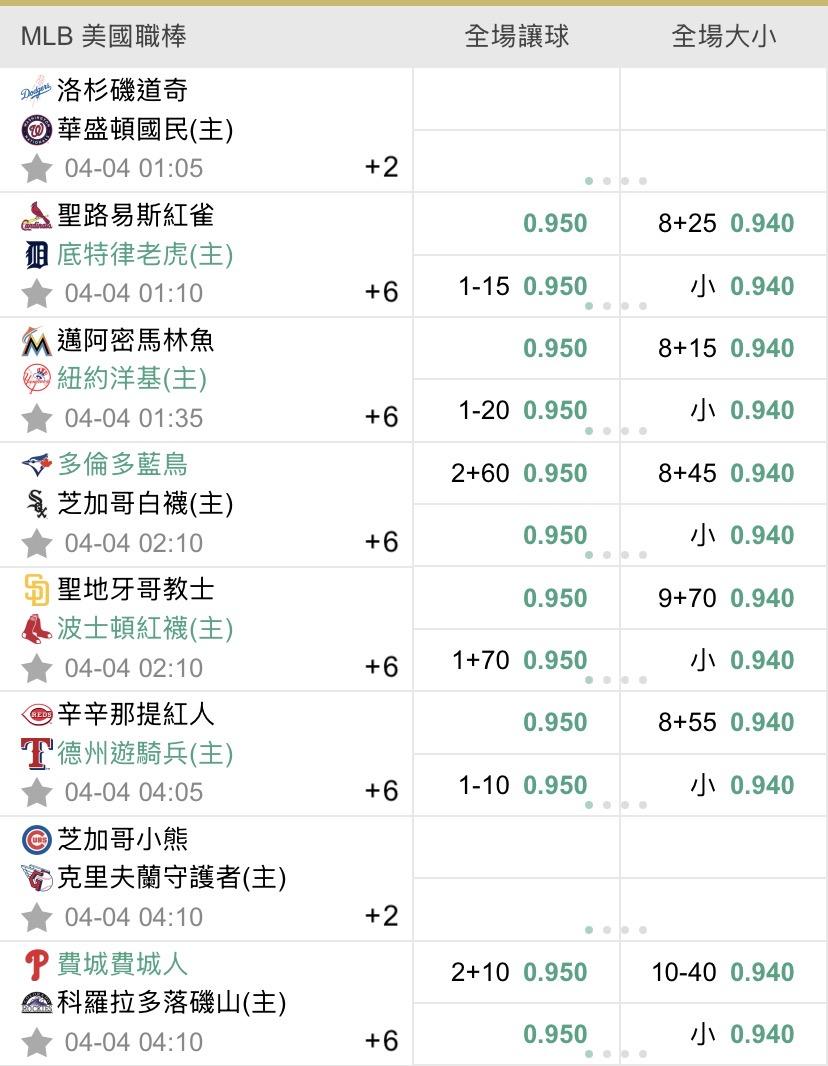Screen dimensions: 828x1066
Task: Click the Phillies logo icon
Action: tap(36, 965)
